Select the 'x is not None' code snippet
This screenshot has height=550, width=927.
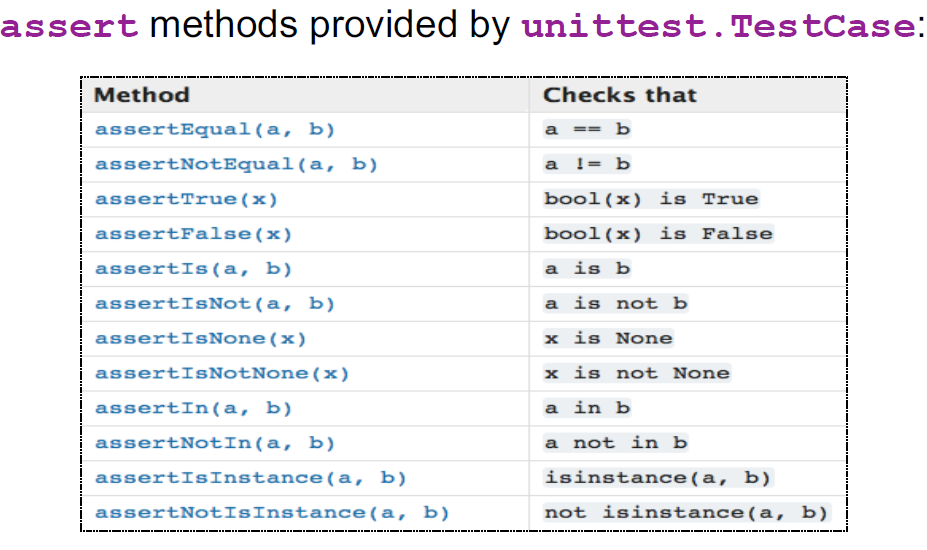(637, 374)
